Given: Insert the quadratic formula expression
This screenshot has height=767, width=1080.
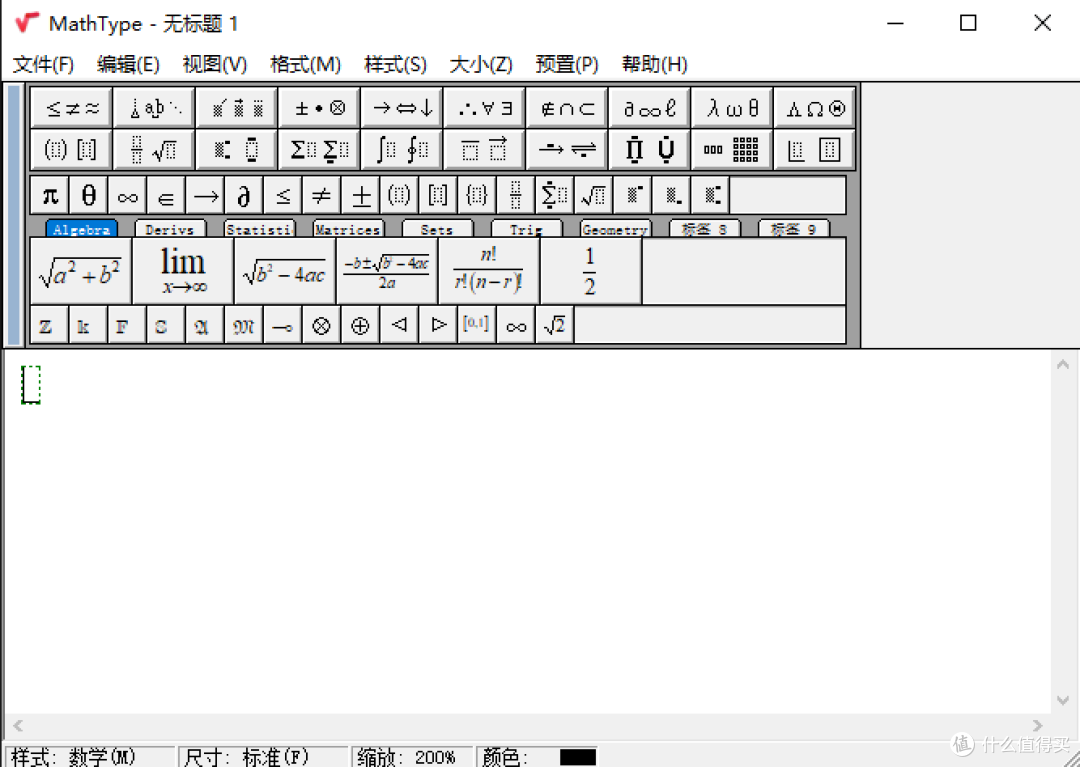Looking at the screenshot, I should [x=386, y=268].
